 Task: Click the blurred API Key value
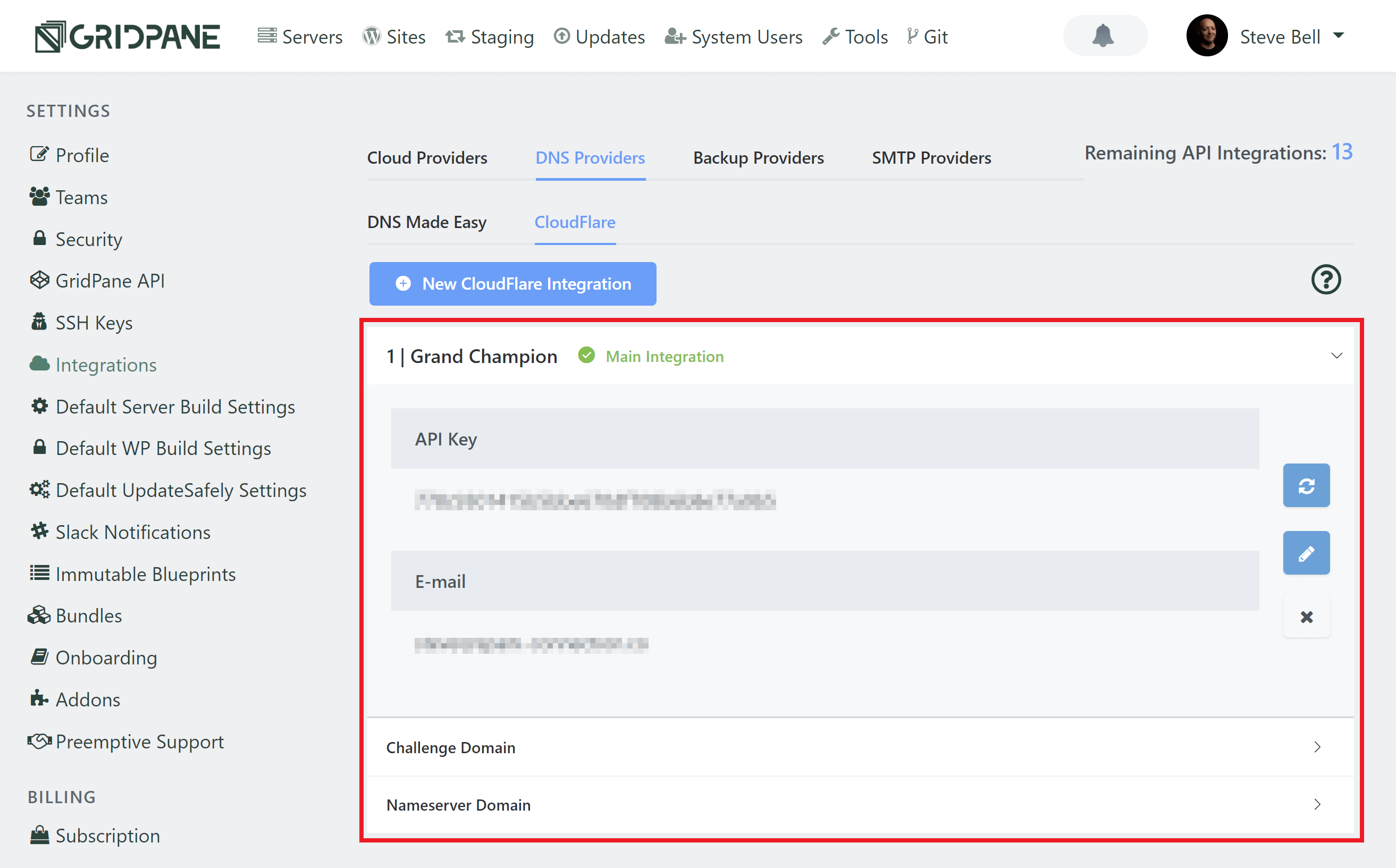pos(595,501)
